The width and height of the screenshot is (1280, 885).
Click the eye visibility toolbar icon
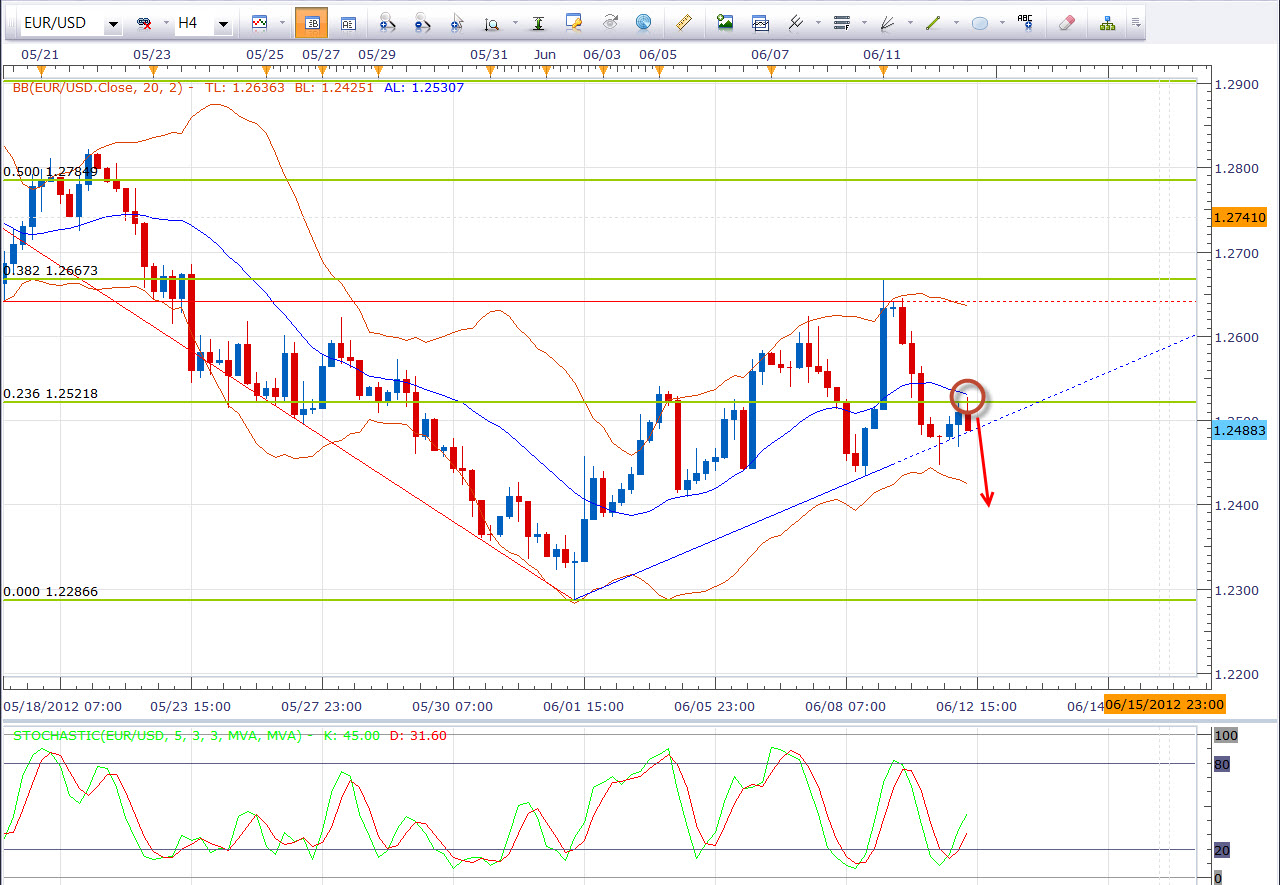(609, 22)
